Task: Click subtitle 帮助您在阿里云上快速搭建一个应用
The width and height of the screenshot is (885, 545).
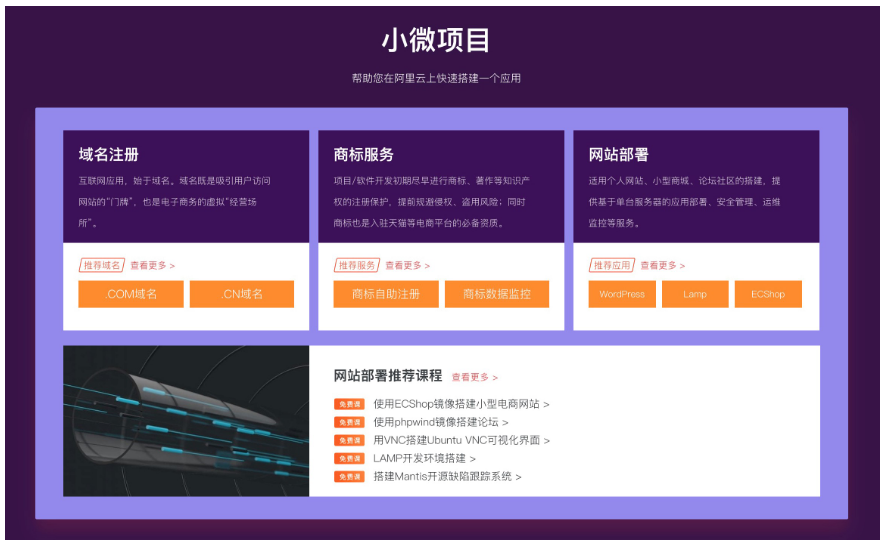Action: tap(436, 78)
